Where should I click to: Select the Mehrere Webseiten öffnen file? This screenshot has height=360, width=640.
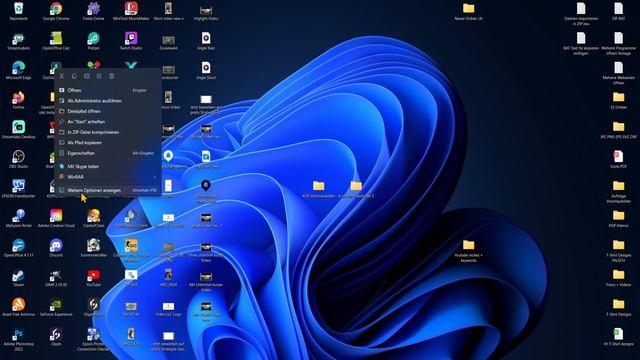coord(618,73)
